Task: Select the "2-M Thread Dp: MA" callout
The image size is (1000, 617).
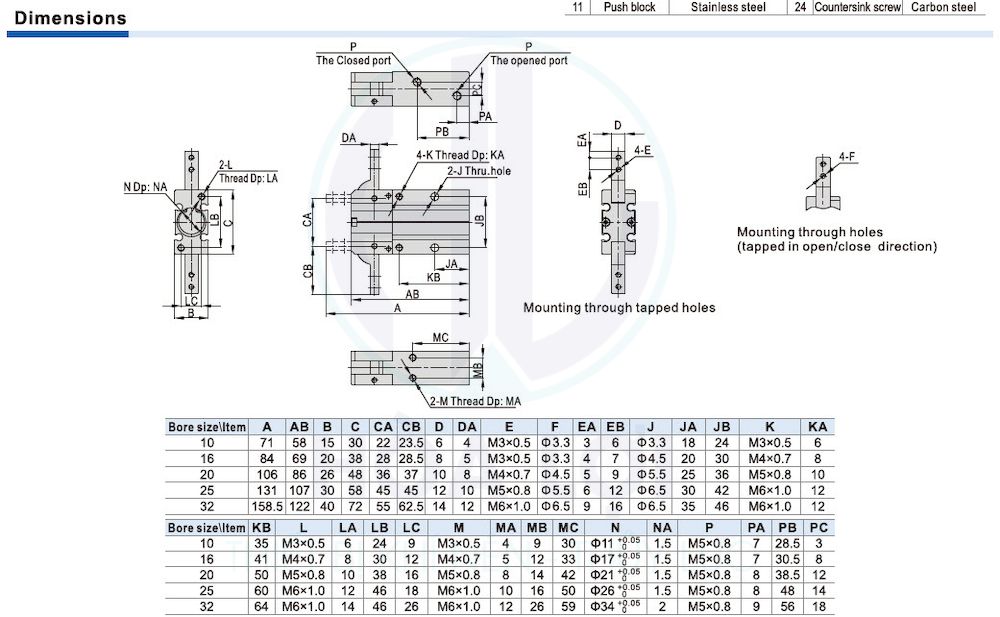Action: pyautogui.click(x=475, y=401)
